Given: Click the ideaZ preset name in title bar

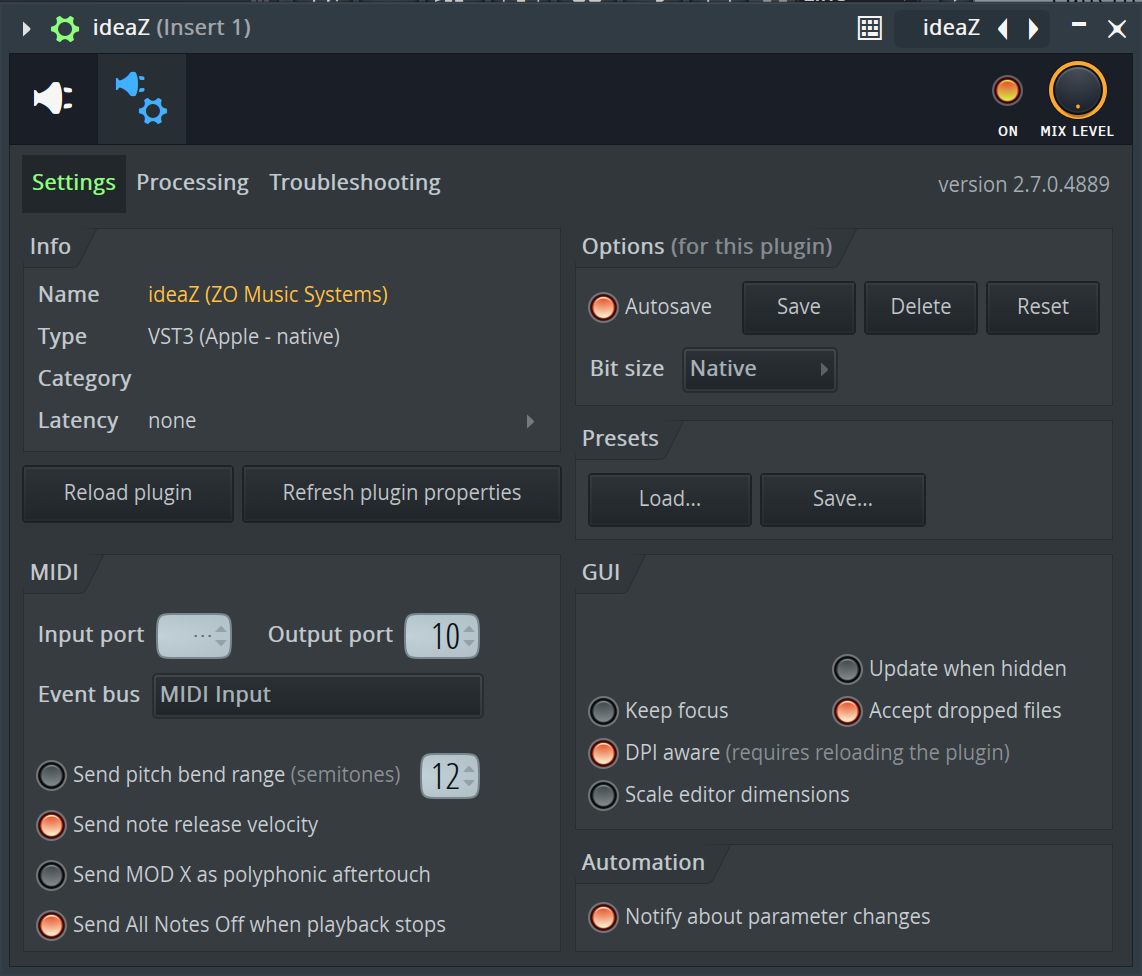Looking at the screenshot, I should pos(950,28).
